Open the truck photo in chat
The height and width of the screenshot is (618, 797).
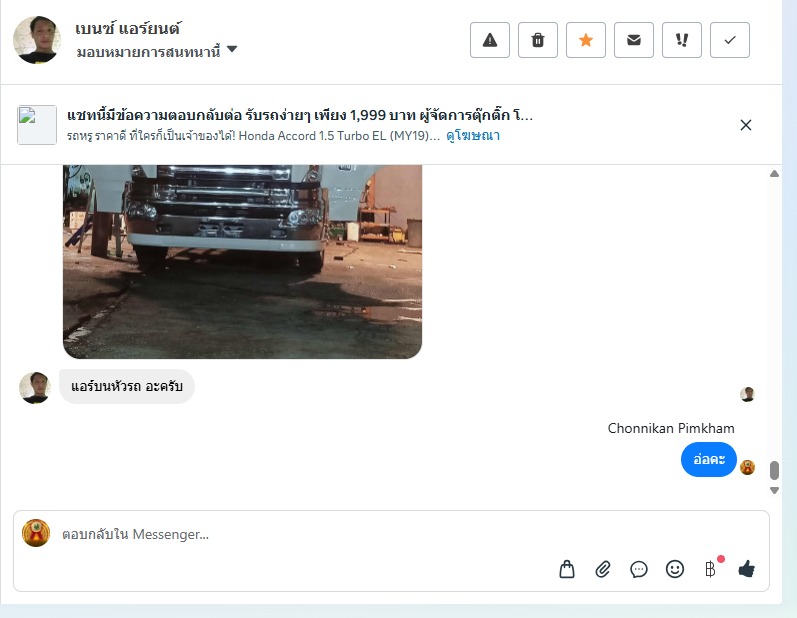click(242, 261)
